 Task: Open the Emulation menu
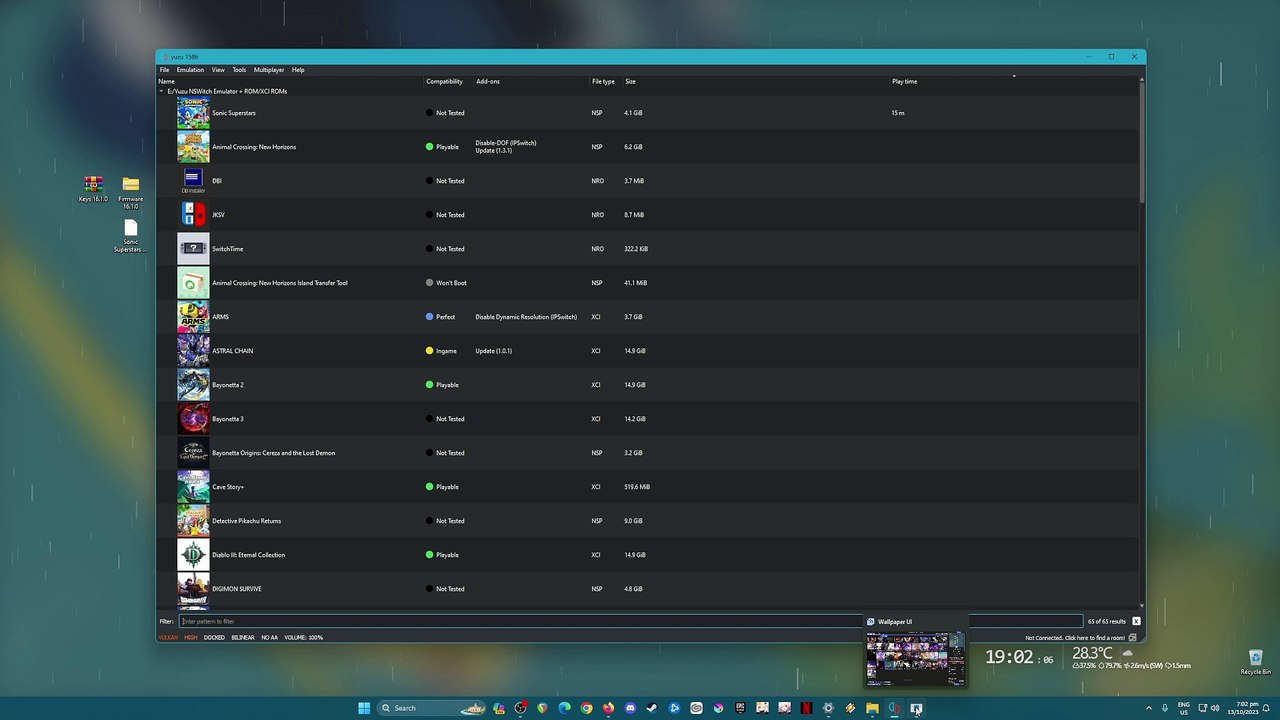pos(190,70)
